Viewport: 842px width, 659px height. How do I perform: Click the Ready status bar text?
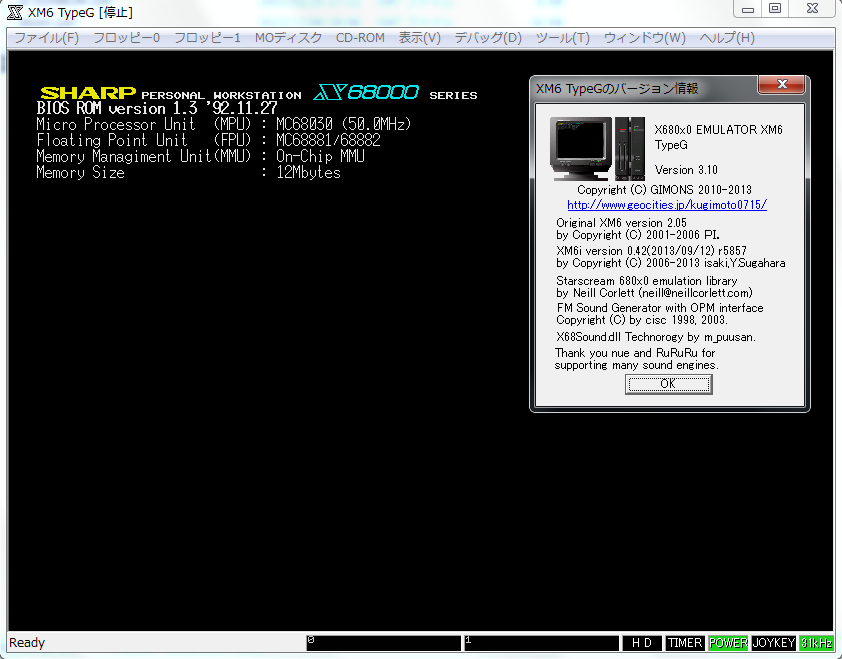pos(27,643)
